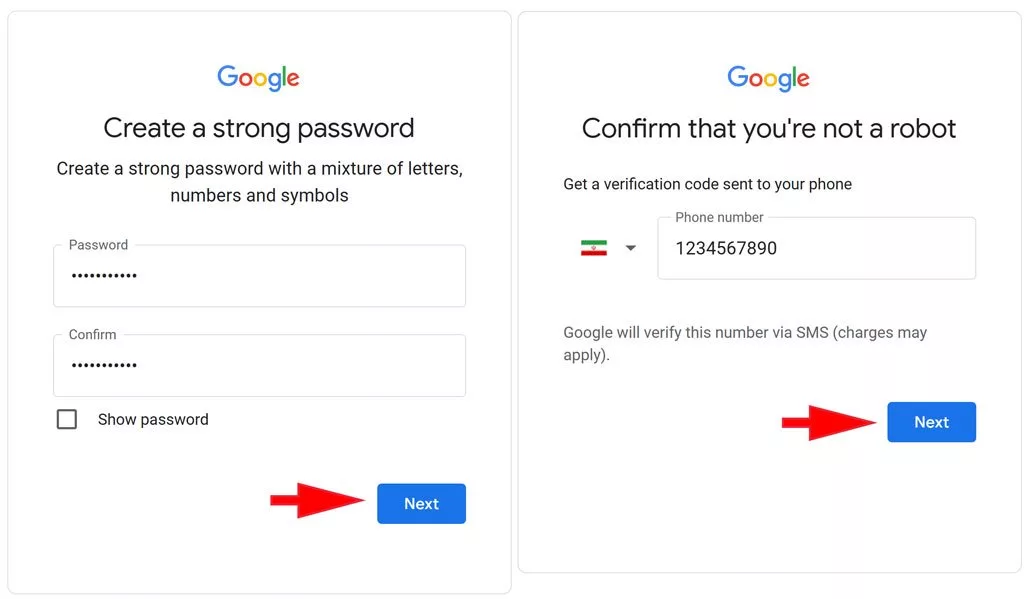1024x599 pixels.
Task: Select the Iran flag country icon
Action: [594, 248]
